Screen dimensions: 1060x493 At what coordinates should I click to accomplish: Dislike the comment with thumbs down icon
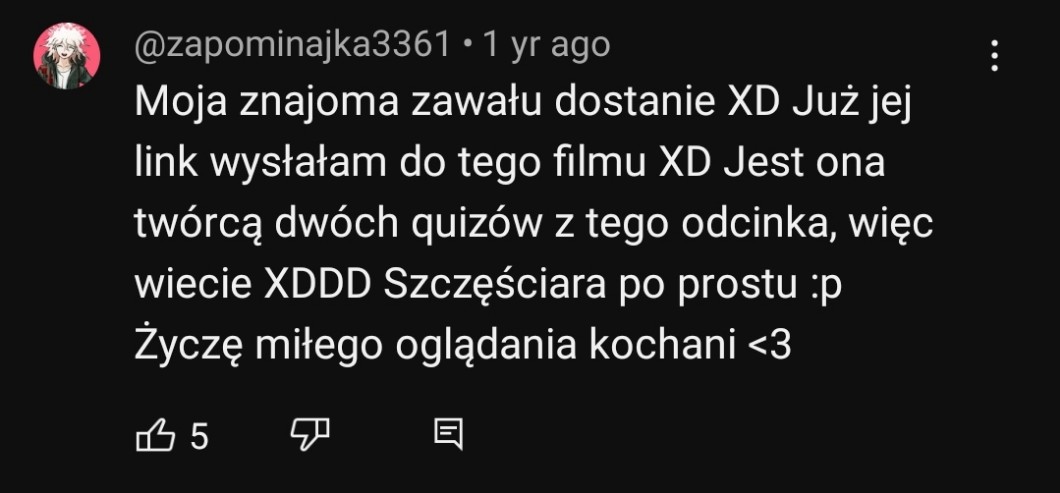tap(310, 435)
